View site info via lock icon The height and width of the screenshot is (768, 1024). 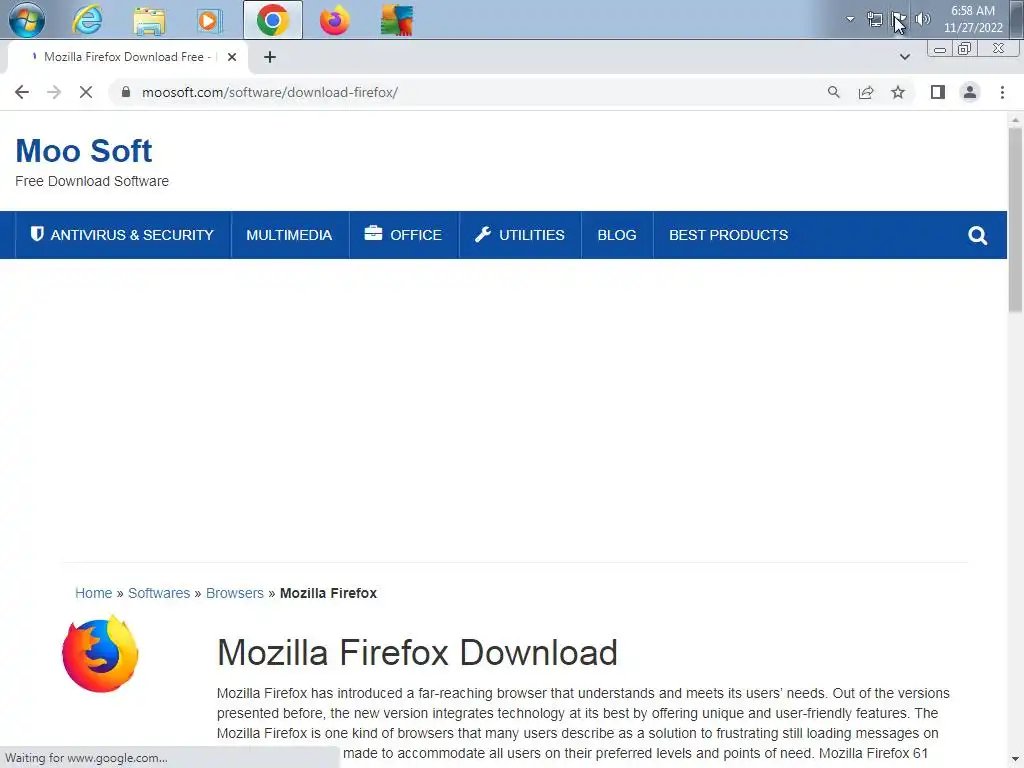126,92
